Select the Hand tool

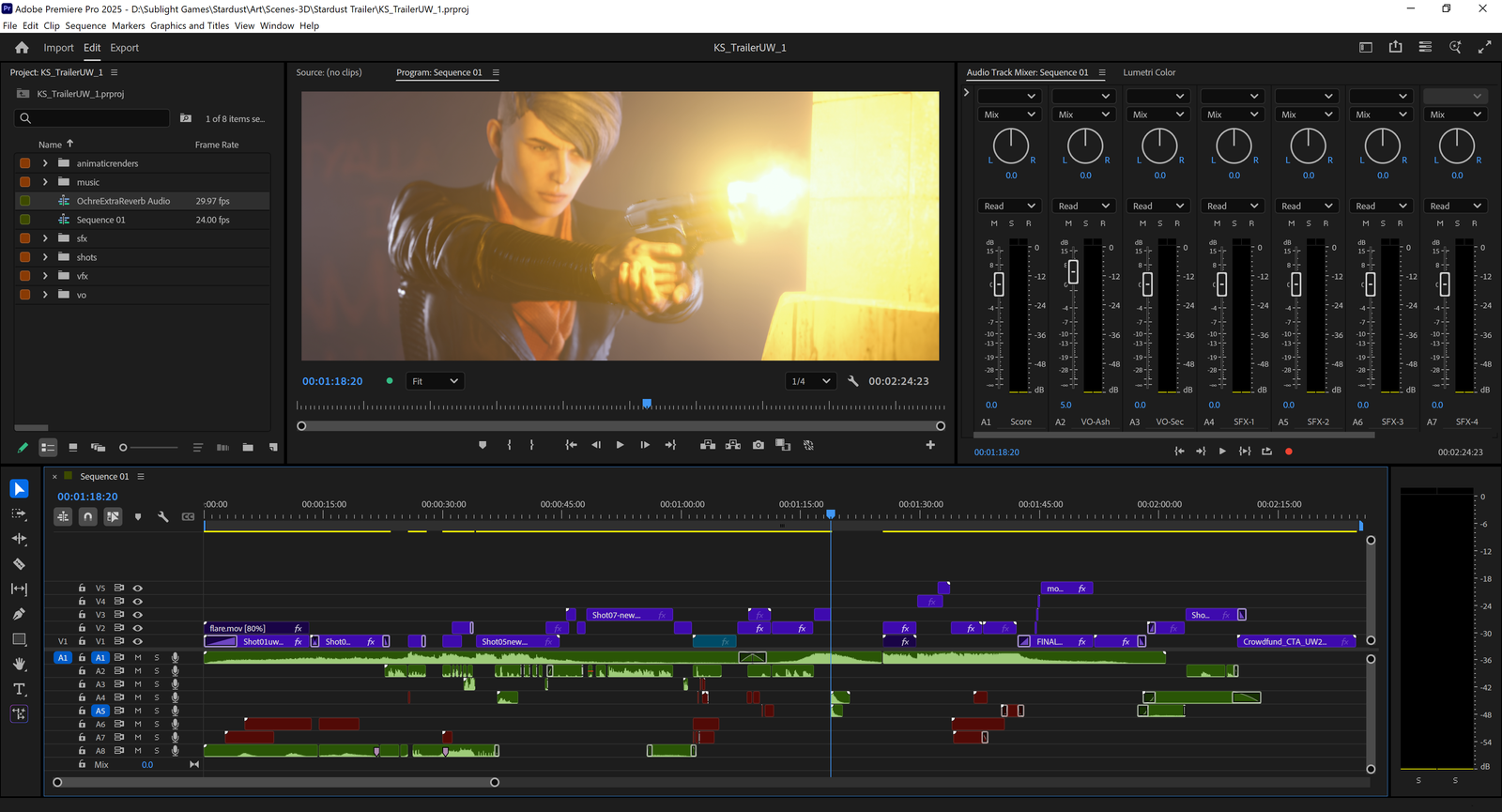19,664
